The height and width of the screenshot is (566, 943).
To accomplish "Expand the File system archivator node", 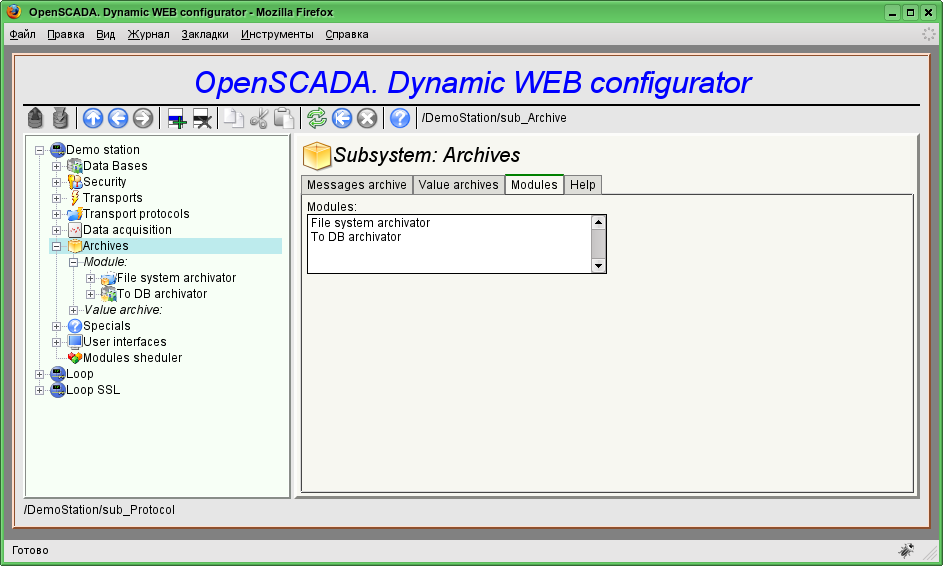I will coord(90,278).
